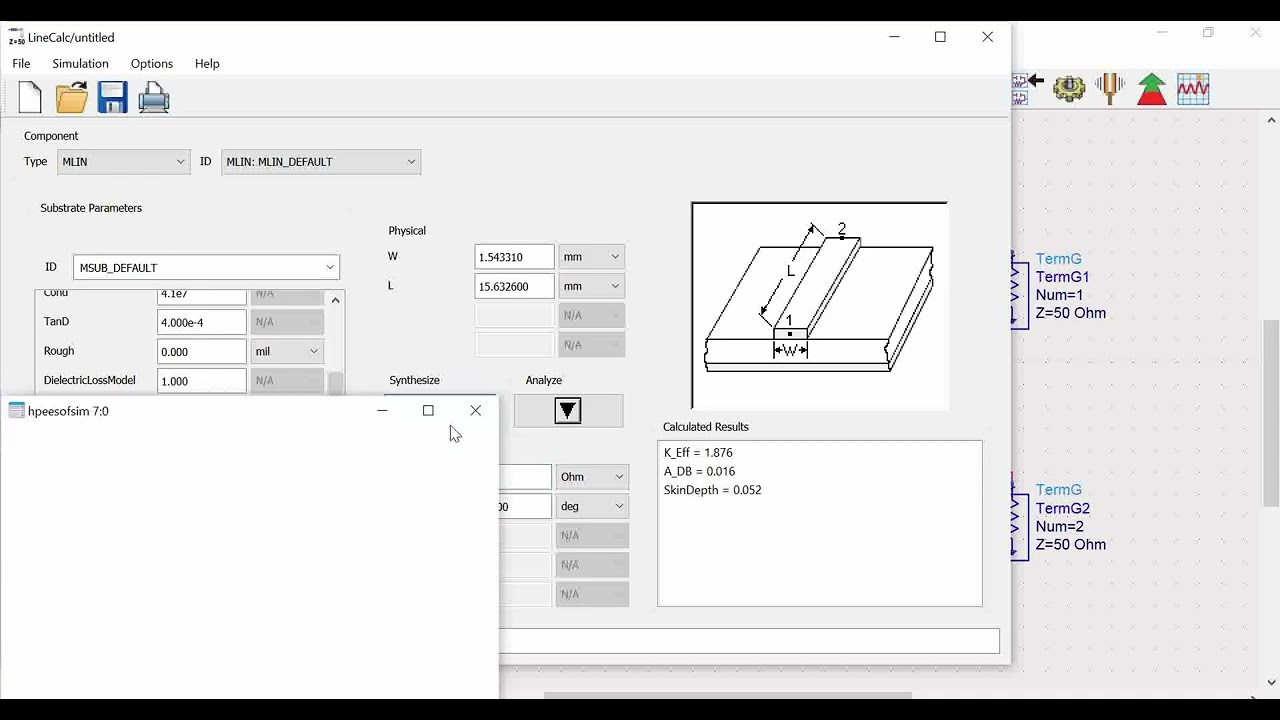
Task: Click the tuning fork icon in ADS schematic
Action: pyautogui.click(x=1110, y=88)
